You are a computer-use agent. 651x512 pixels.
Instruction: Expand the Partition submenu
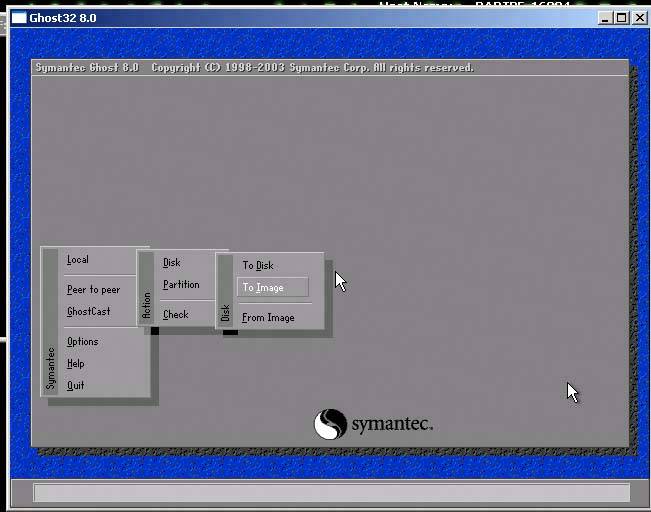(x=181, y=285)
